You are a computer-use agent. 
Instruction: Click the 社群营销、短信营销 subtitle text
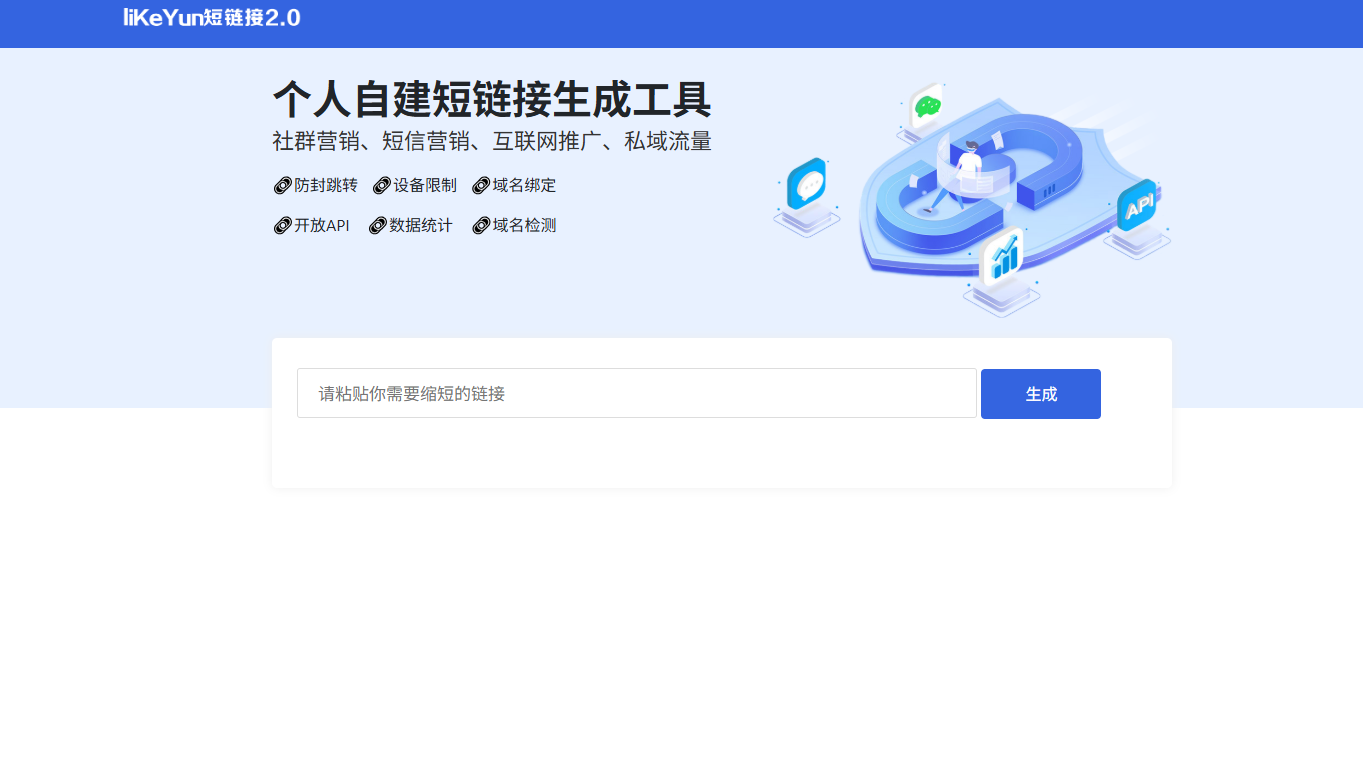coord(491,142)
